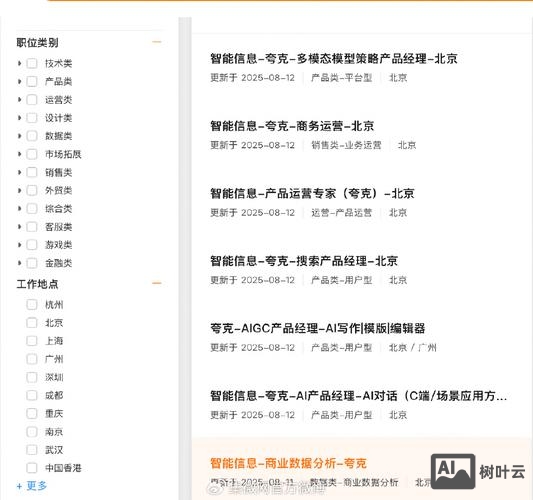Expand the 客服类 tree arrow
533x500 pixels.
point(19,227)
